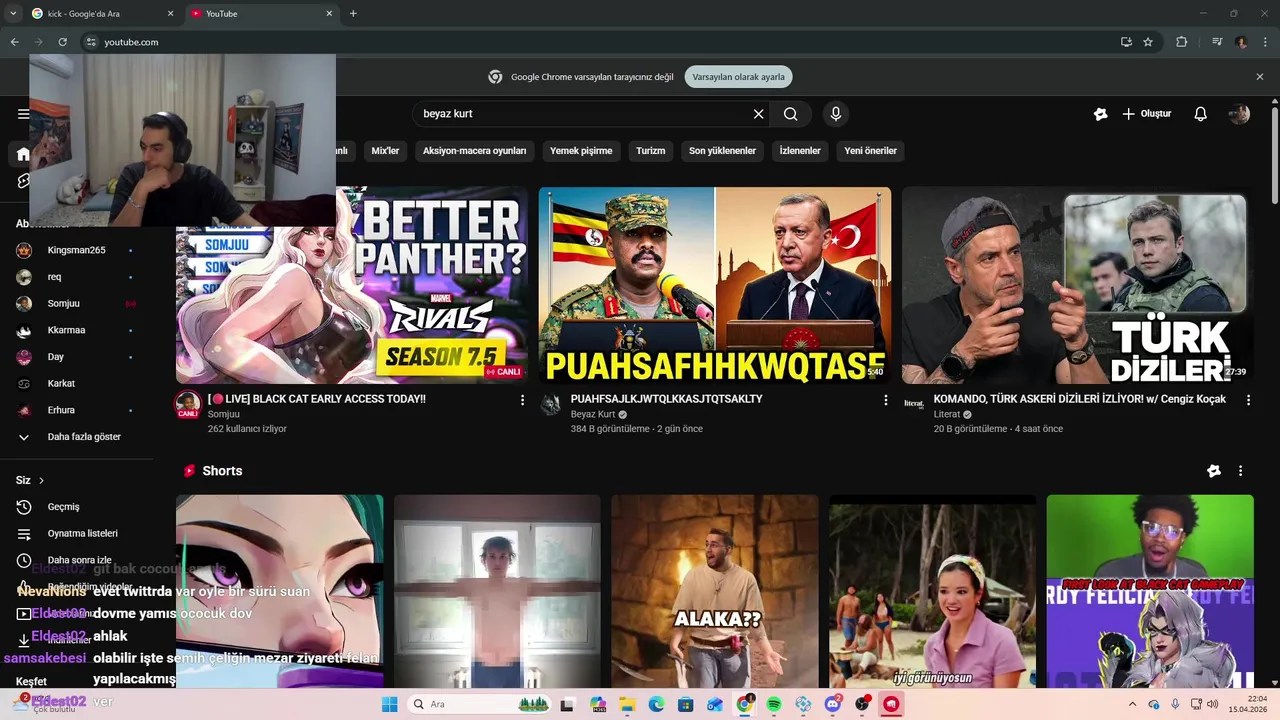Image resolution: width=1280 pixels, height=720 pixels.
Task: Open the Shorts section three-dot menu
Action: 1240,471
